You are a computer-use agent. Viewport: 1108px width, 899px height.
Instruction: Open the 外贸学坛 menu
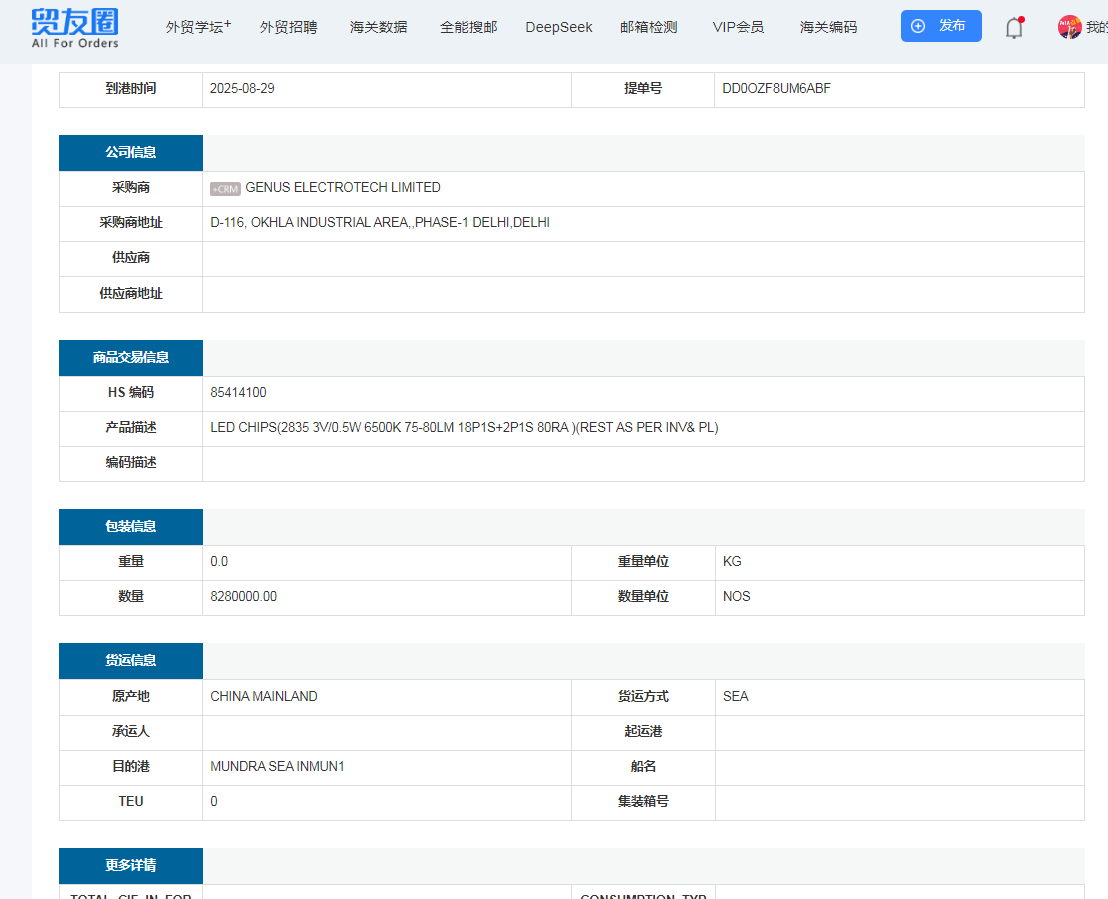pyautogui.click(x=198, y=27)
